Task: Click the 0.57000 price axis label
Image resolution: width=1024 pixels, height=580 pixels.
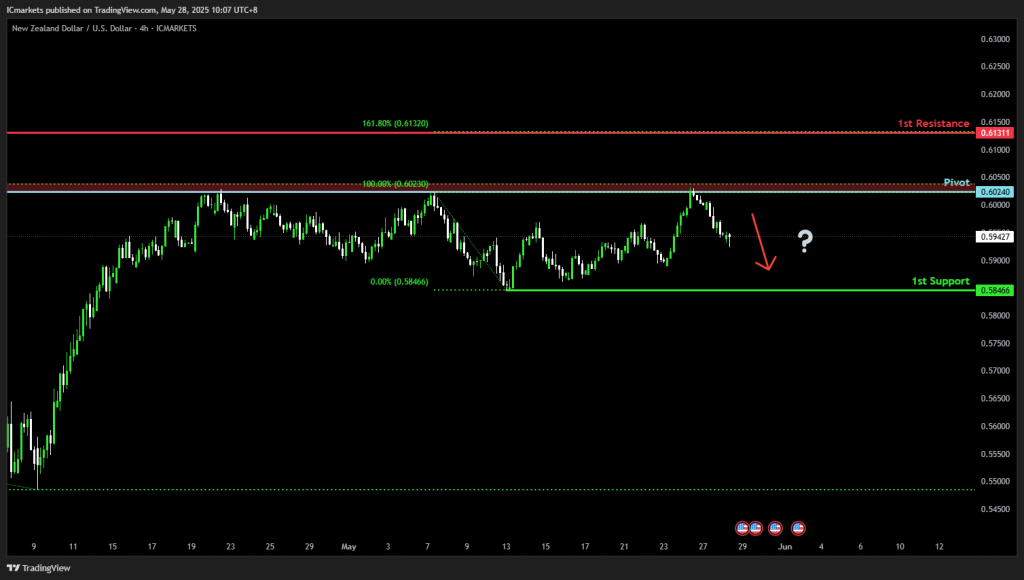Action: 995,371
